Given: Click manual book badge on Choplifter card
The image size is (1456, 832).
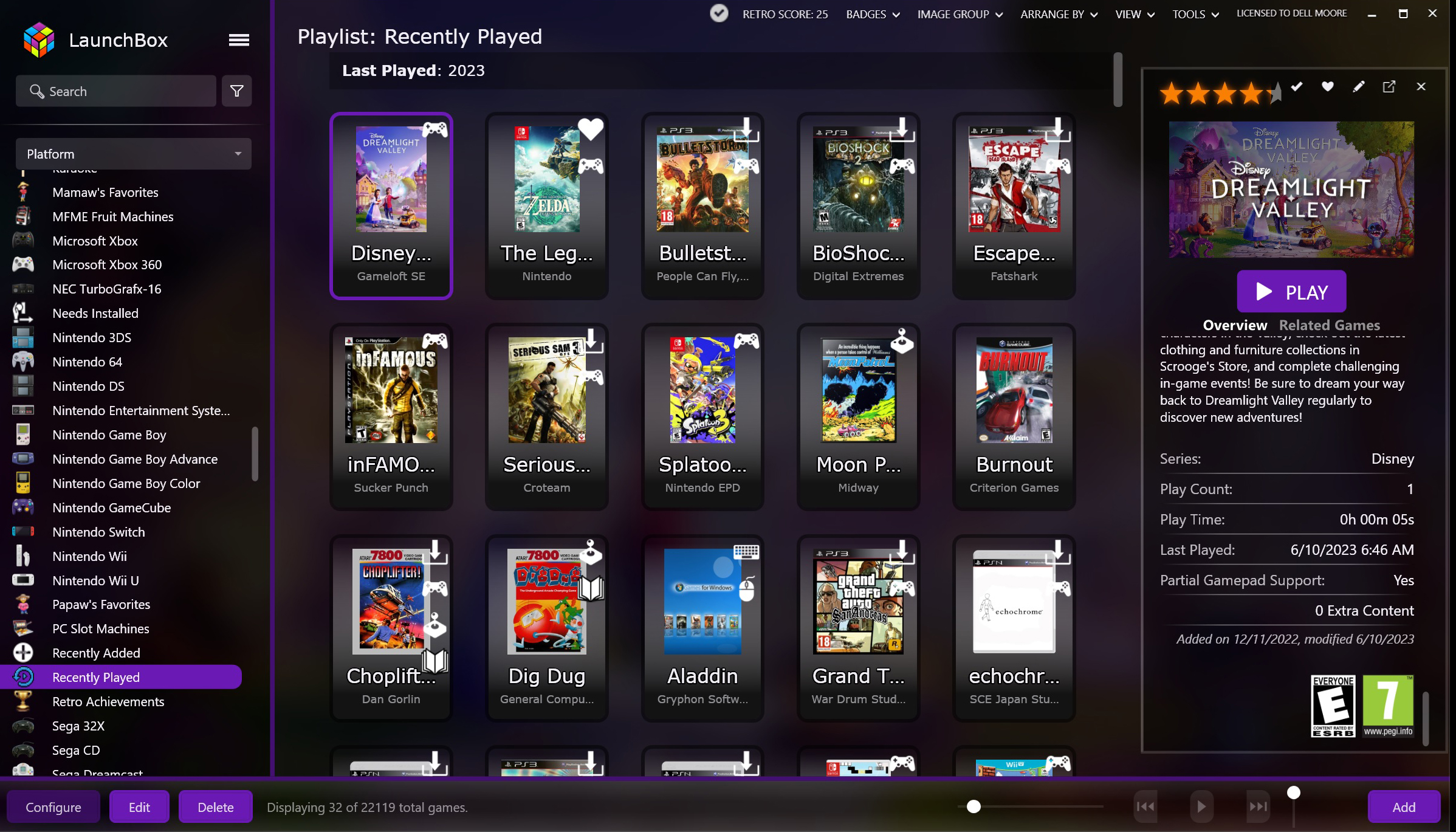Looking at the screenshot, I should click(435, 661).
